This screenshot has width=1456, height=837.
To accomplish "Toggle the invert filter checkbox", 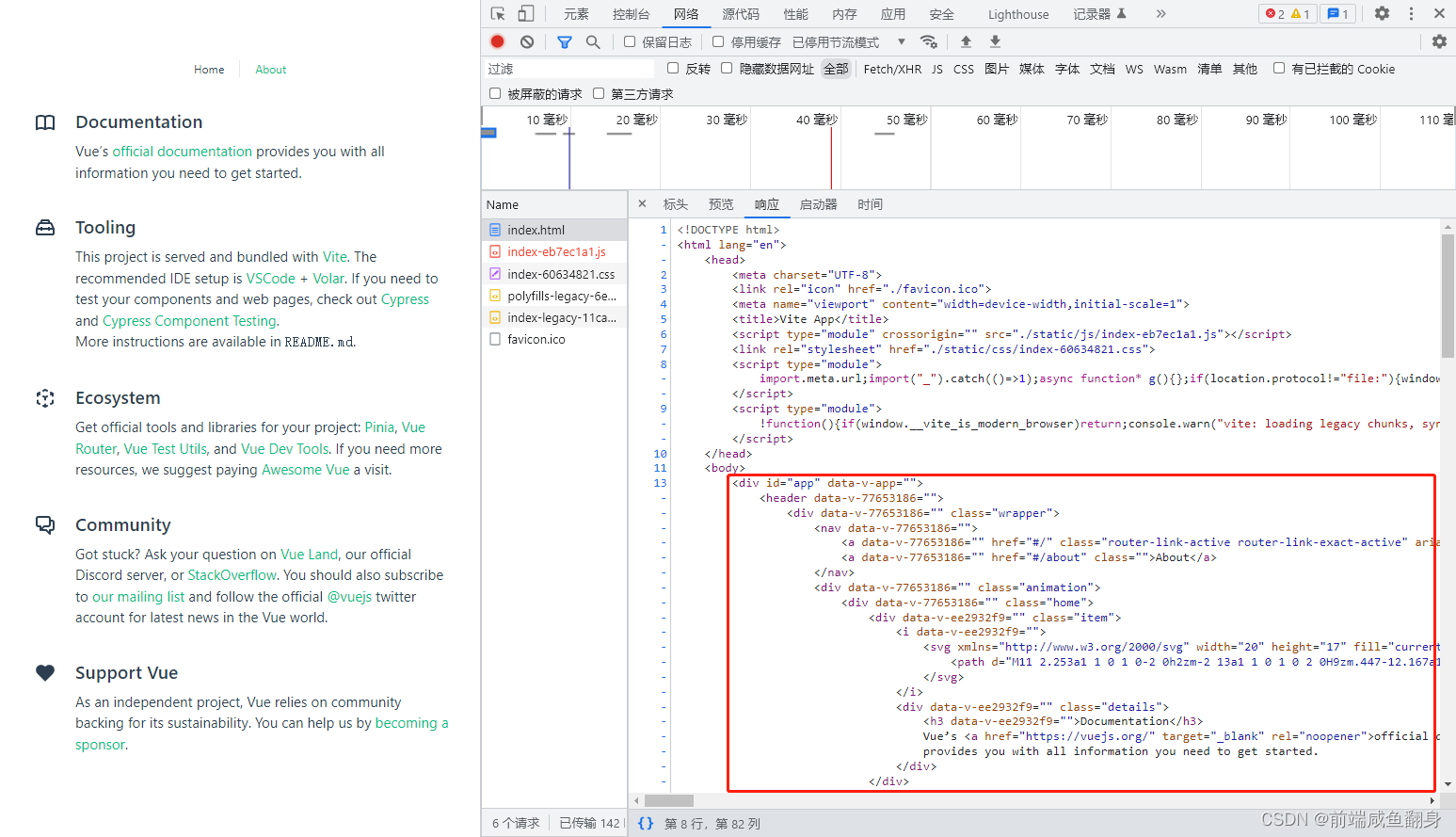I will point(673,68).
